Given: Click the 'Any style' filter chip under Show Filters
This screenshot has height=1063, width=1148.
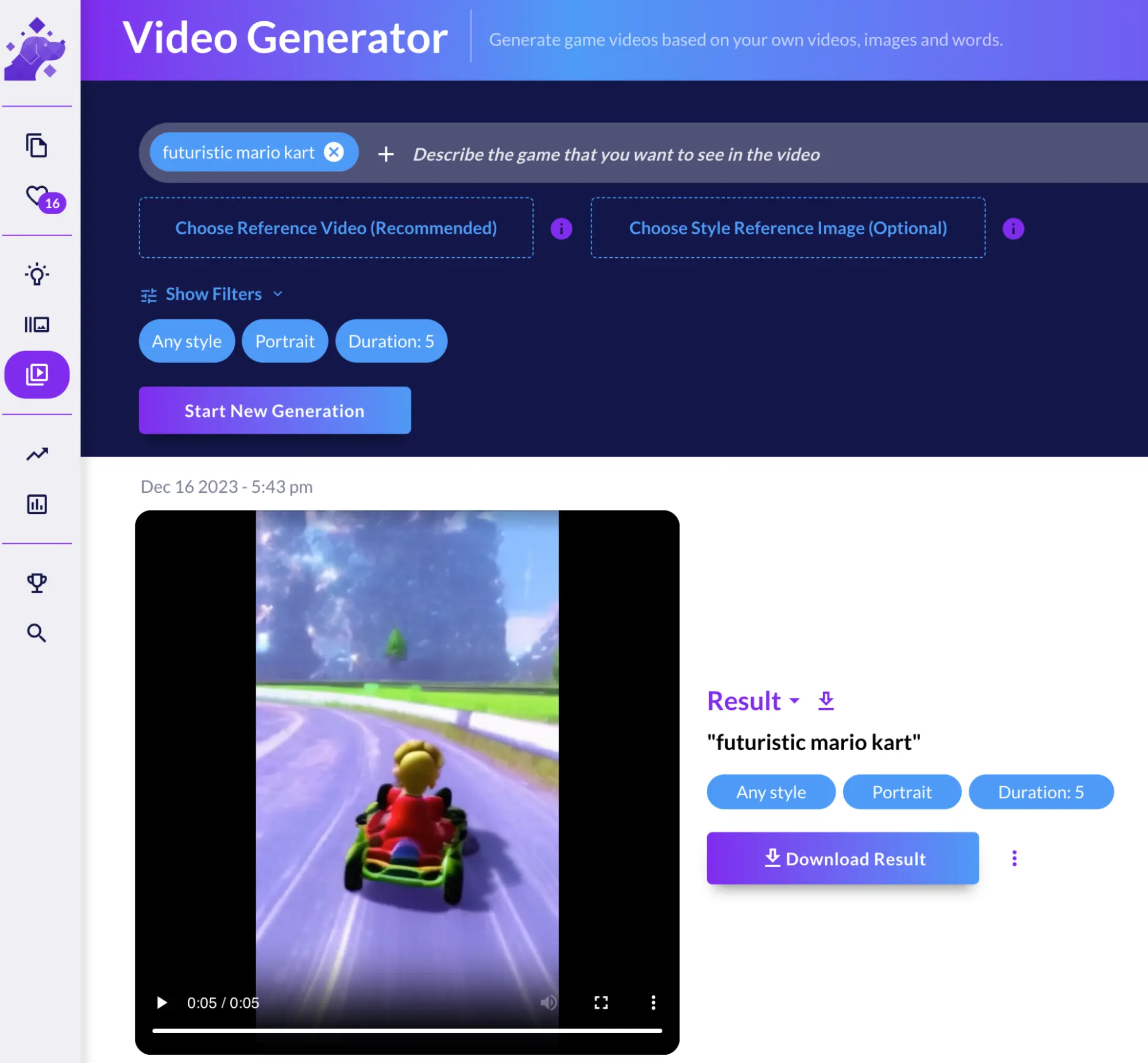Looking at the screenshot, I should (187, 341).
